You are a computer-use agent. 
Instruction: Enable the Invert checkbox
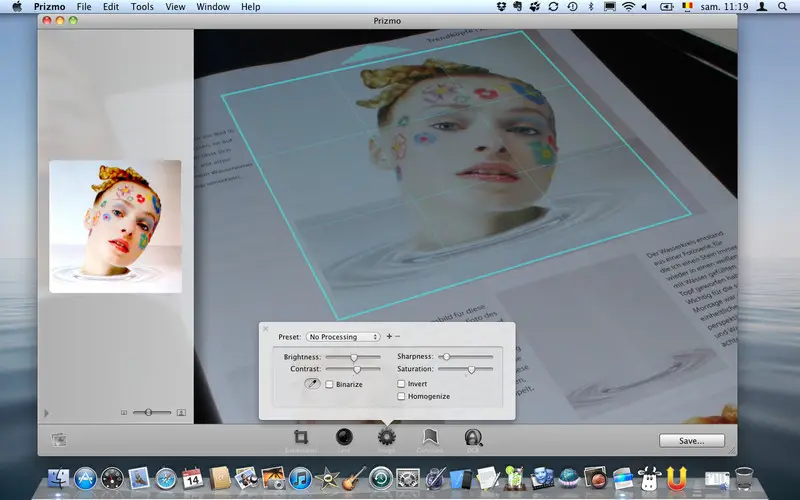pos(401,384)
